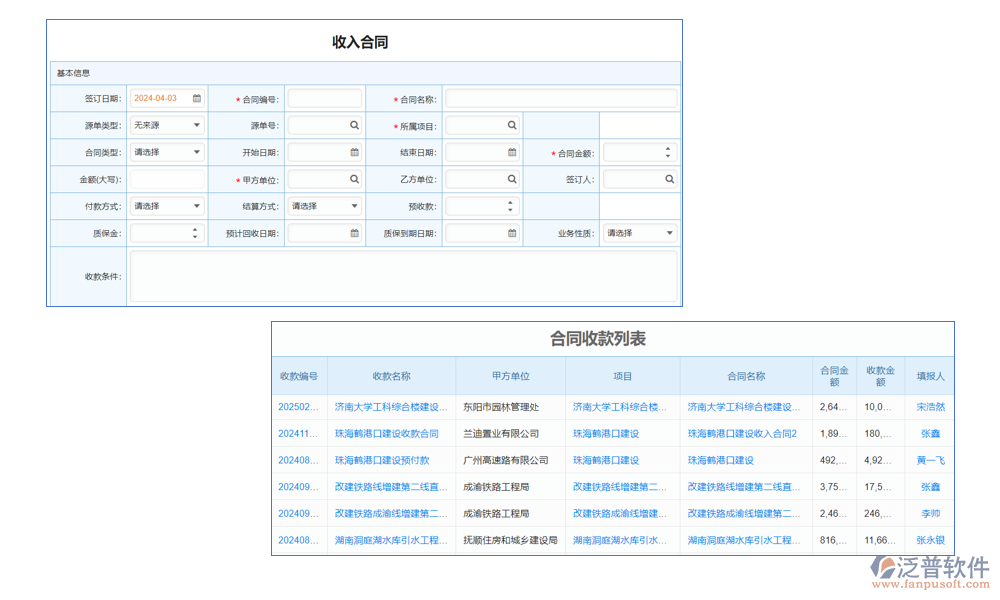Open the 合同类型 selection dropdown
The height and width of the screenshot is (600, 1000).
(x=195, y=152)
